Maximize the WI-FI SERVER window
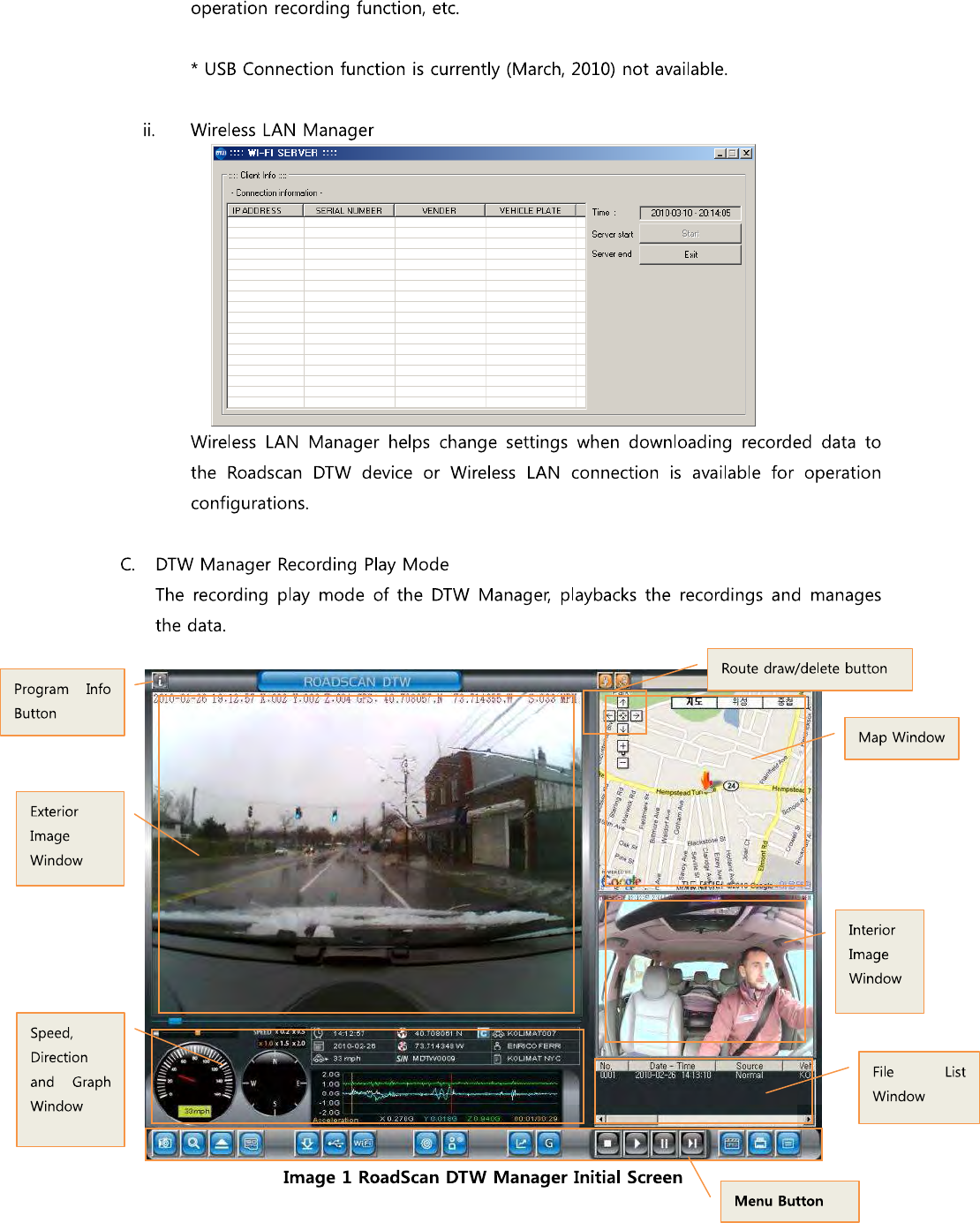 click(x=733, y=154)
